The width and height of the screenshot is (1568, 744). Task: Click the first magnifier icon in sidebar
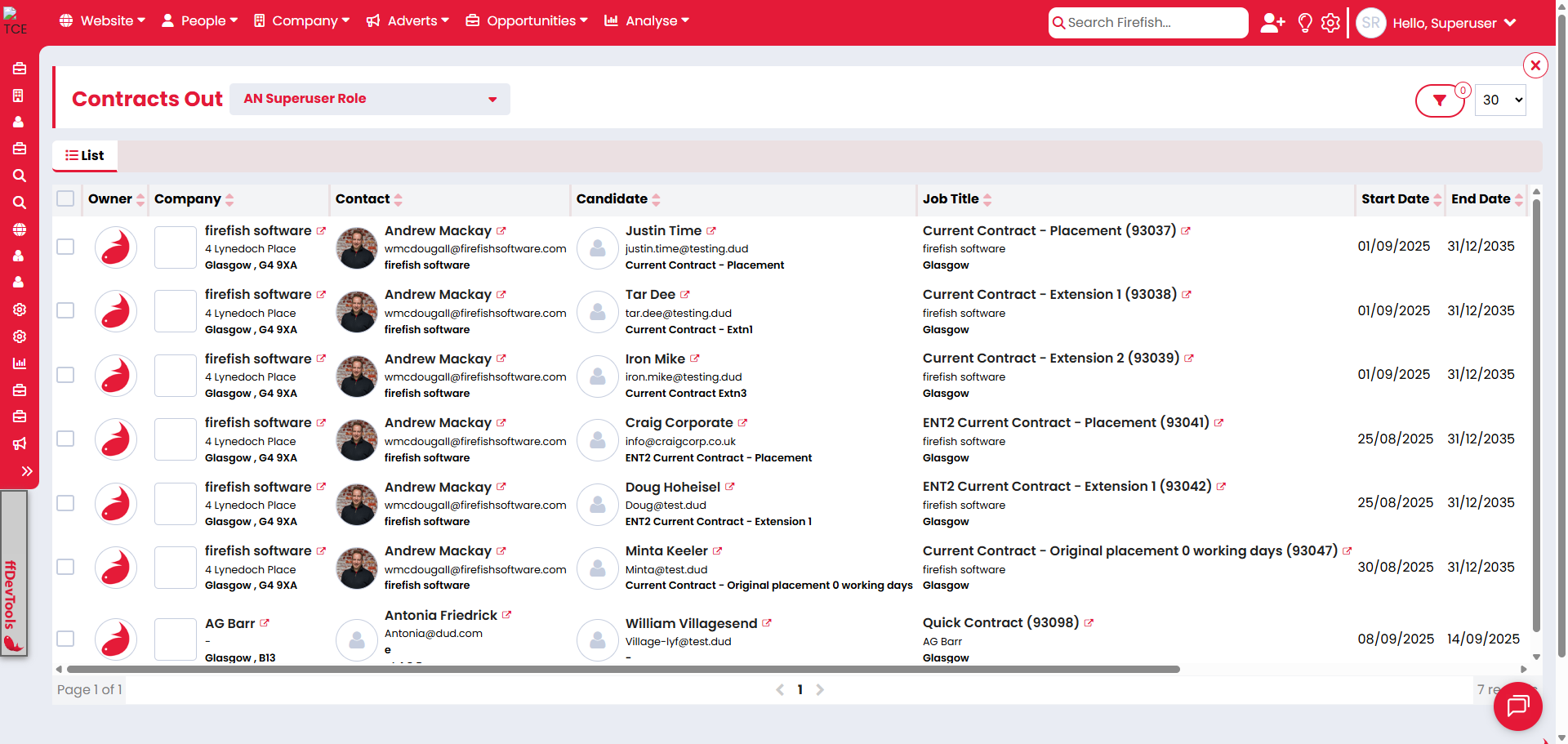[20, 176]
